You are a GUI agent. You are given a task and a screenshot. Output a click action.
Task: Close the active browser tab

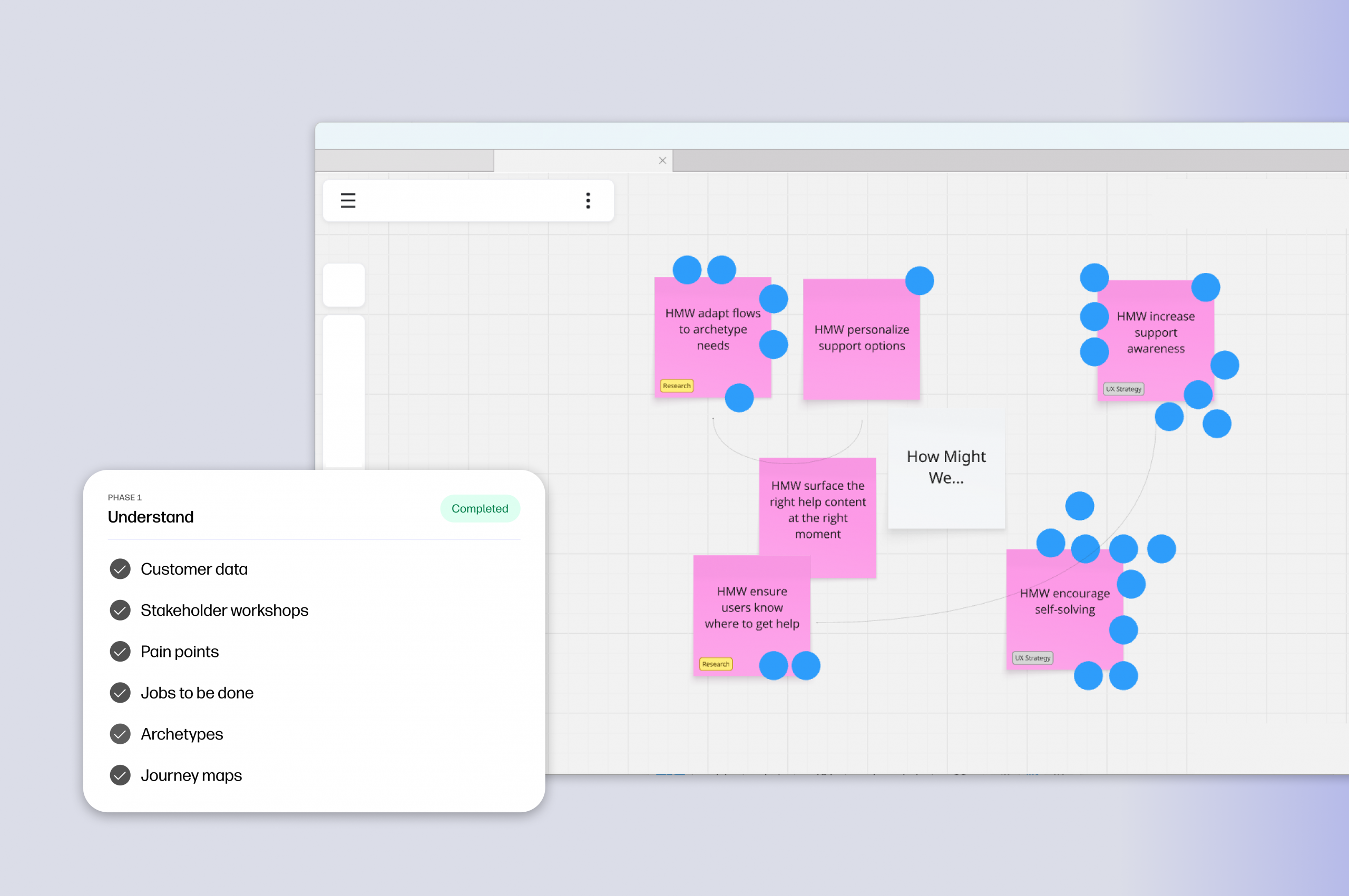tap(662, 161)
